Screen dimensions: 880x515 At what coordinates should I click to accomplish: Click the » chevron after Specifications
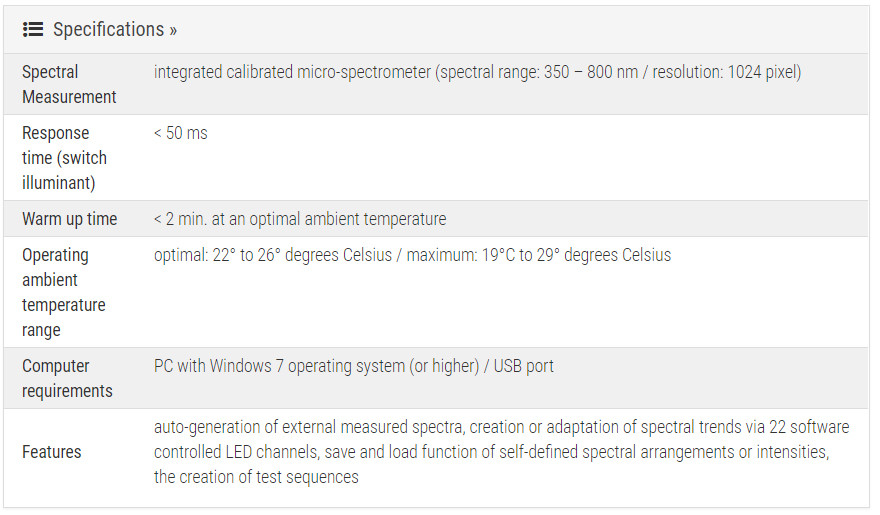click(x=173, y=30)
